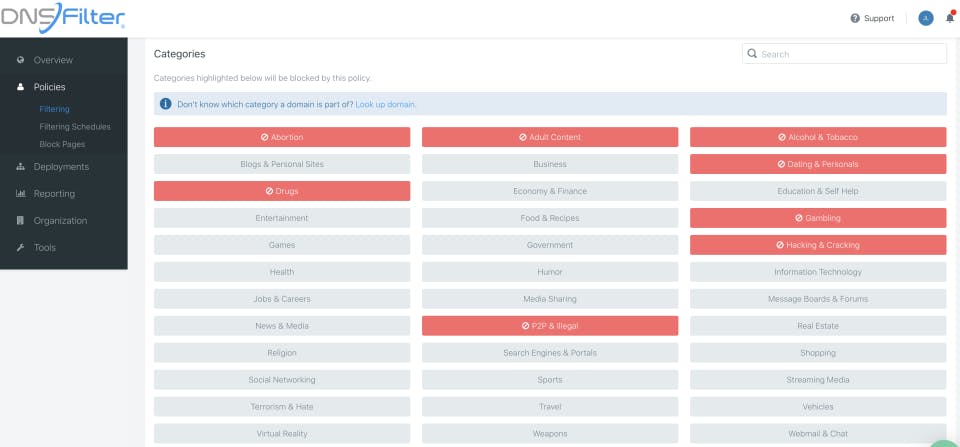Click the Reporting bar chart icon

tap(21, 194)
